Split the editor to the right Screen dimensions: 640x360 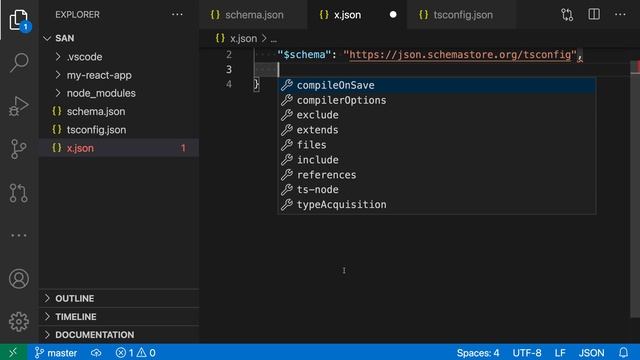(x=594, y=15)
